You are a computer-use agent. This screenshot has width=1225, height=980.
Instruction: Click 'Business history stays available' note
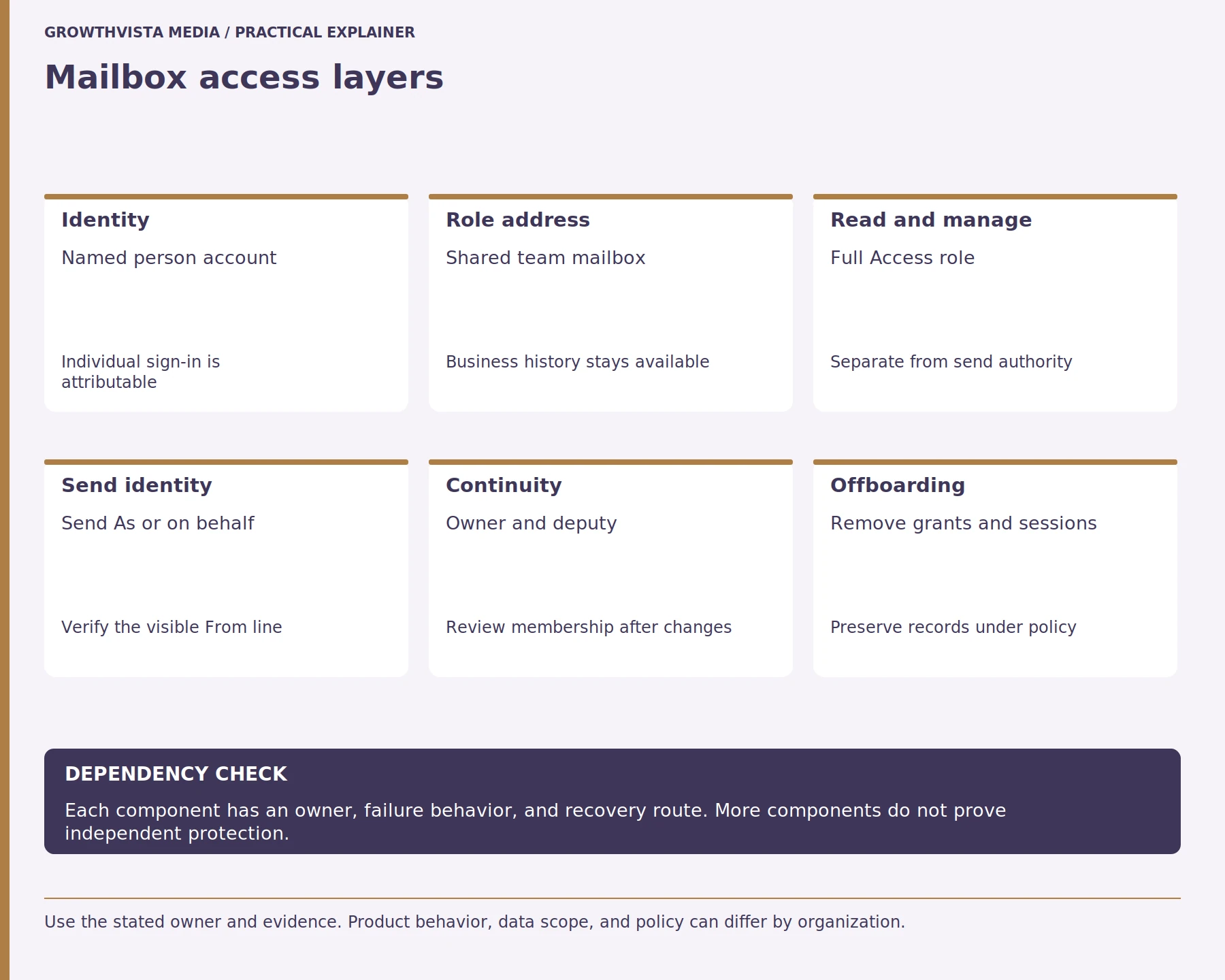(x=578, y=362)
